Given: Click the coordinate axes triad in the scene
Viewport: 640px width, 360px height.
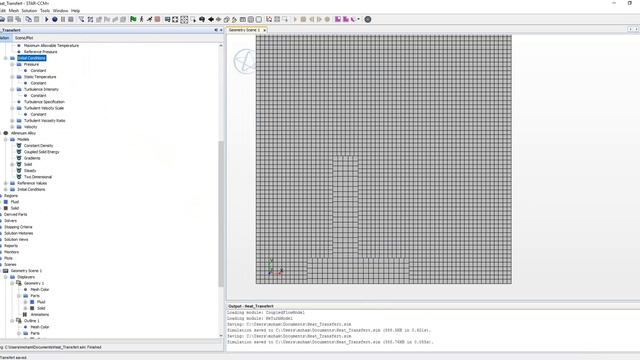Looking at the screenshot, I should (x=276, y=267).
